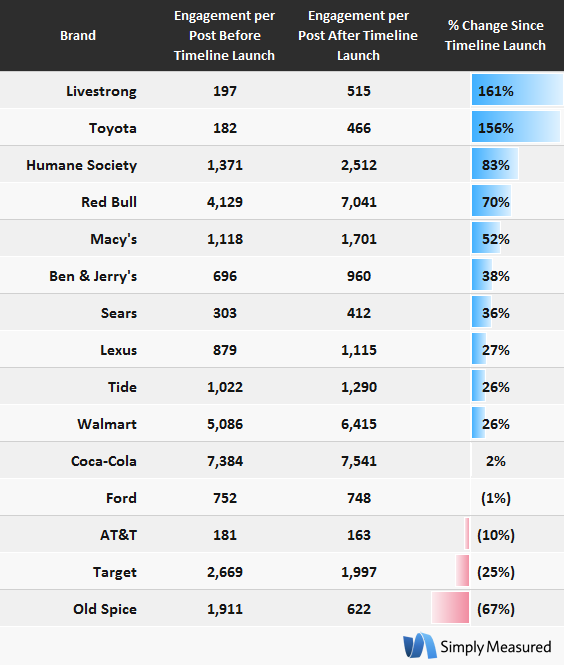Click the Old Spice red negative bar
This screenshot has height=665, width=564.
tap(450, 608)
